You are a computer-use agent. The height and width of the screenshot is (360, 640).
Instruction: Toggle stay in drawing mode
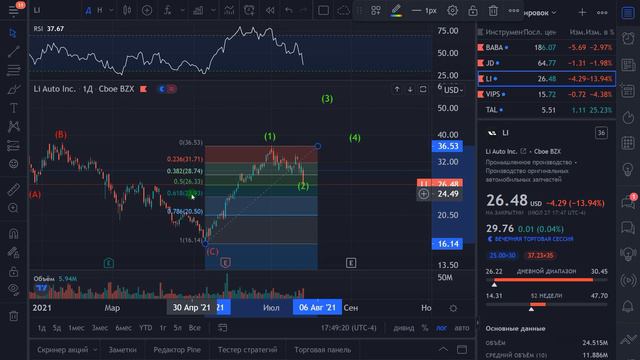13,253
